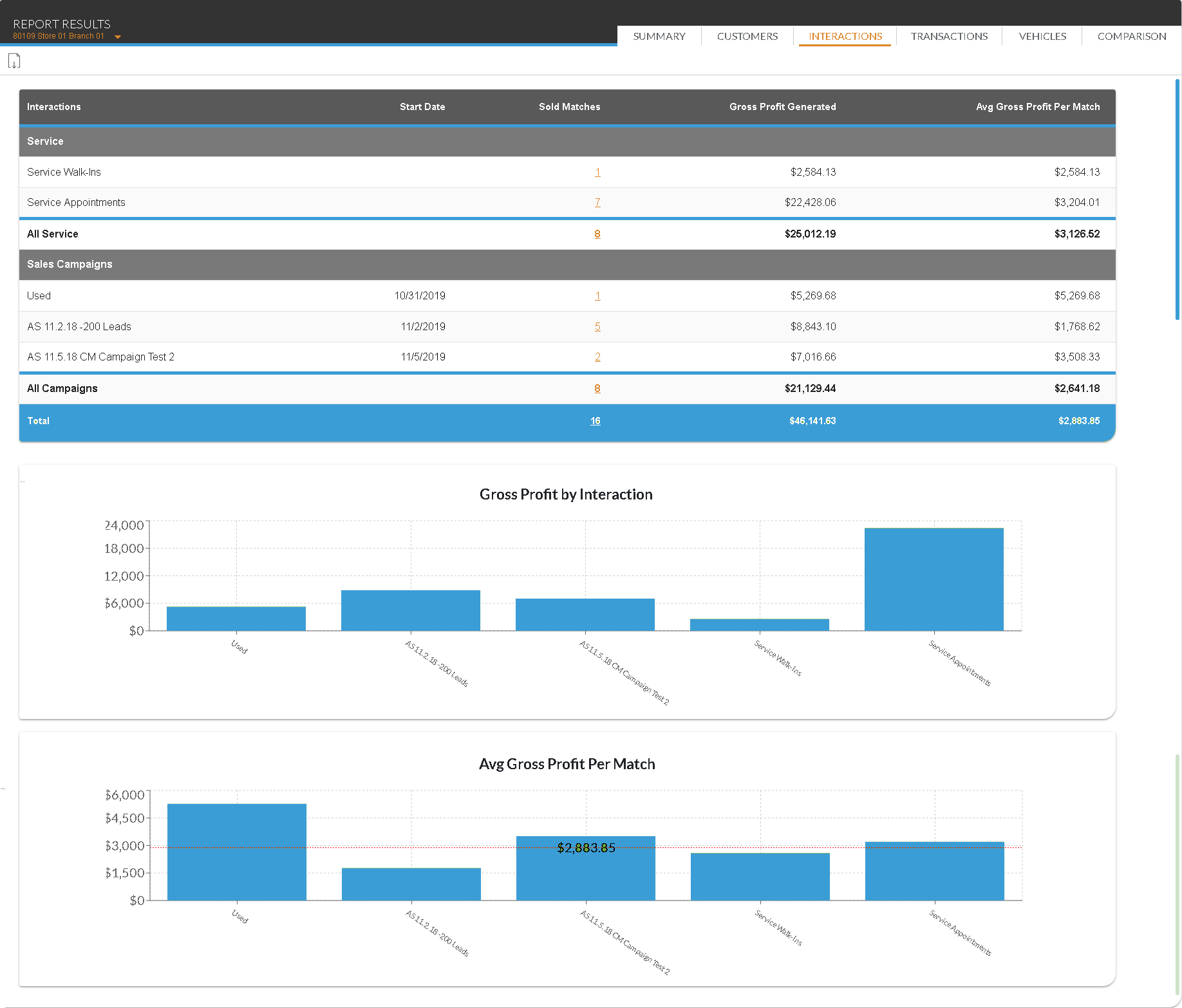Open the Total sold matches link
Screen dimensions: 1182x1008
click(595, 421)
